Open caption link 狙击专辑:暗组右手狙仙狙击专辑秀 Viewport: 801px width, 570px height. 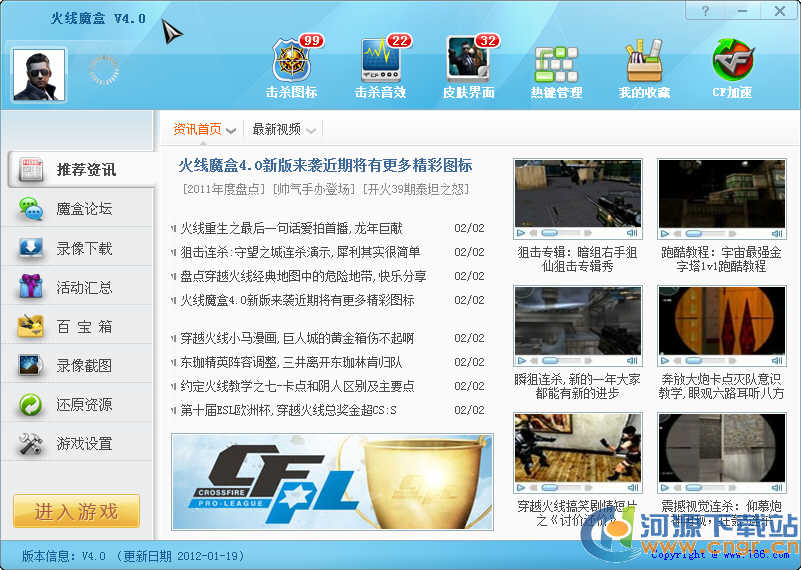pyautogui.click(x=578, y=259)
